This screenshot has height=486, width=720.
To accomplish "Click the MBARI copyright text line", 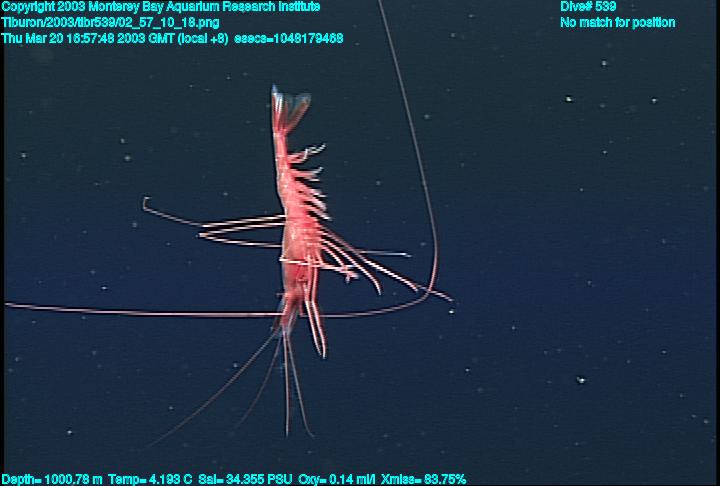I will coord(161,7).
